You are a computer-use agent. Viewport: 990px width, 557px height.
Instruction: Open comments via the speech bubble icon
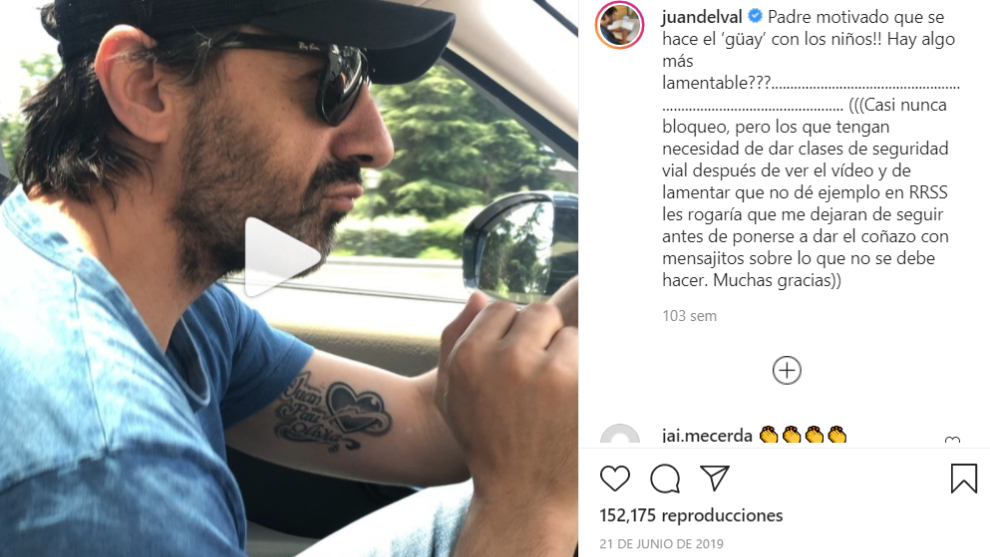665,478
